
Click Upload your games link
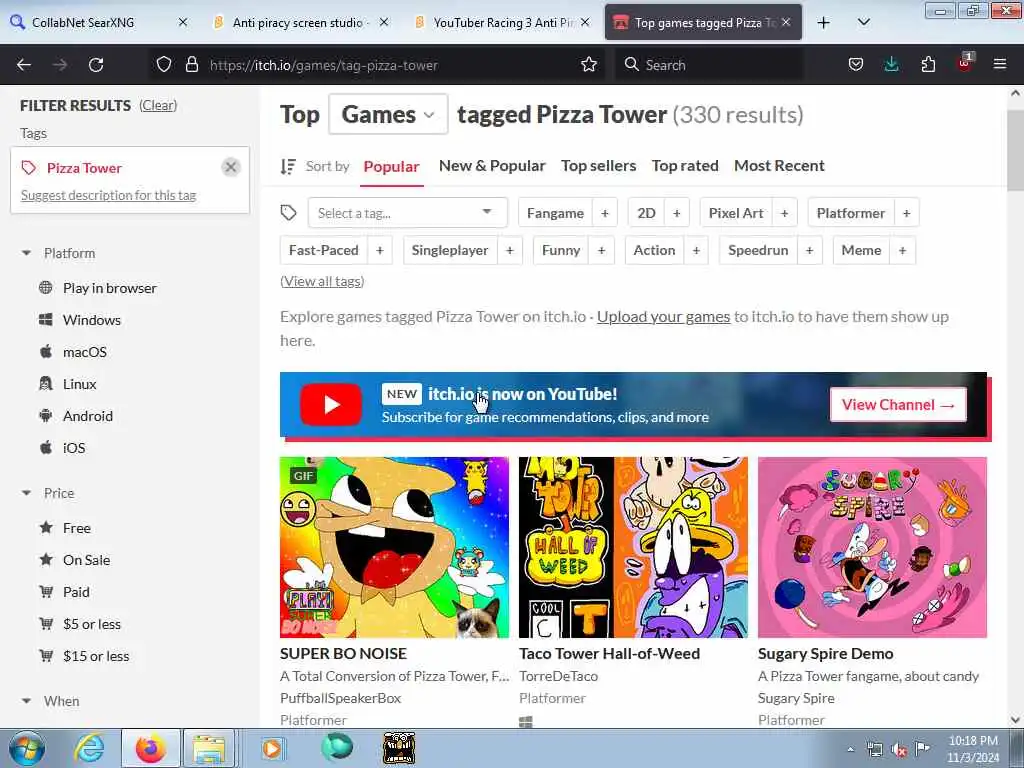[664, 317]
